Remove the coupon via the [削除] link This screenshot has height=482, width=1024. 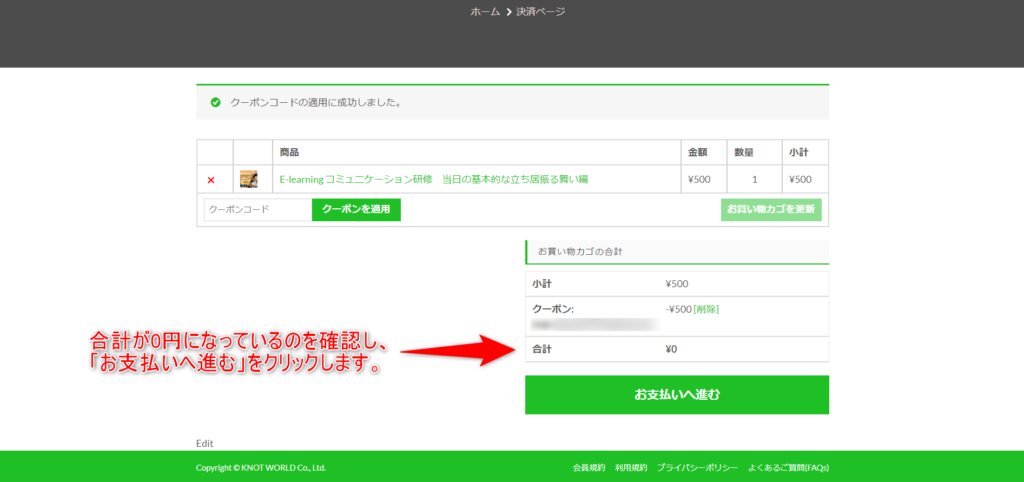706,309
